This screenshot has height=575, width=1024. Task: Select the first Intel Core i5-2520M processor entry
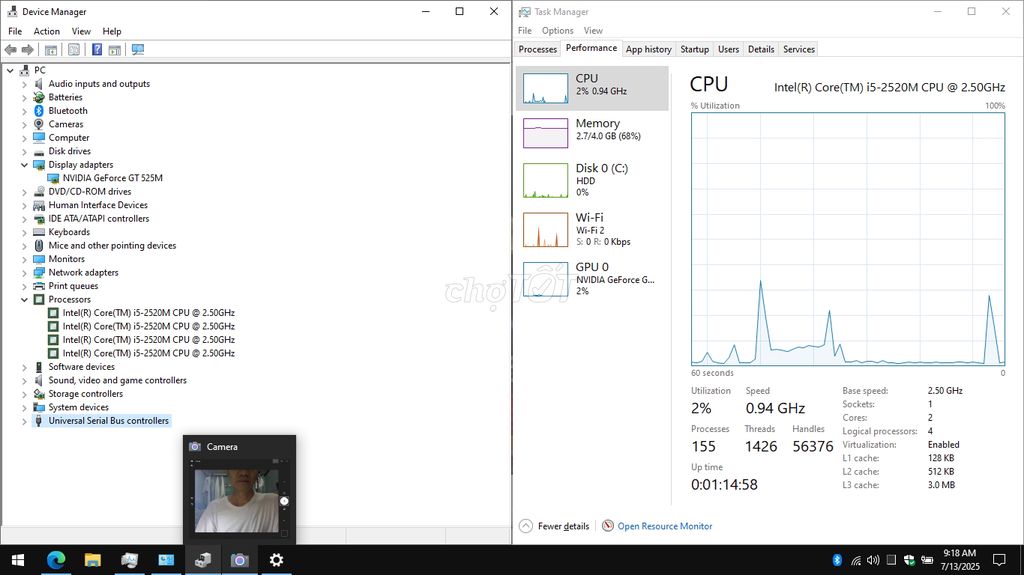pyautogui.click(x=148, y=313)
